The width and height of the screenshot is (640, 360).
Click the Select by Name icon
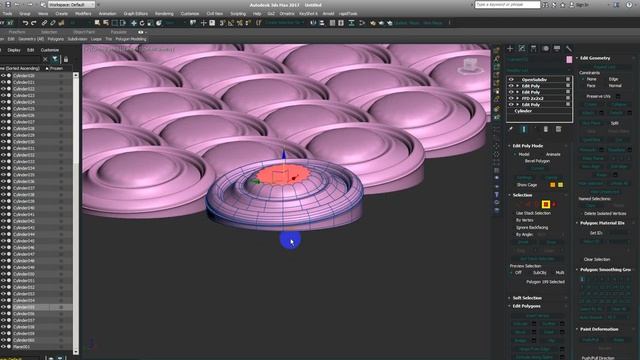tap(106, 23)
